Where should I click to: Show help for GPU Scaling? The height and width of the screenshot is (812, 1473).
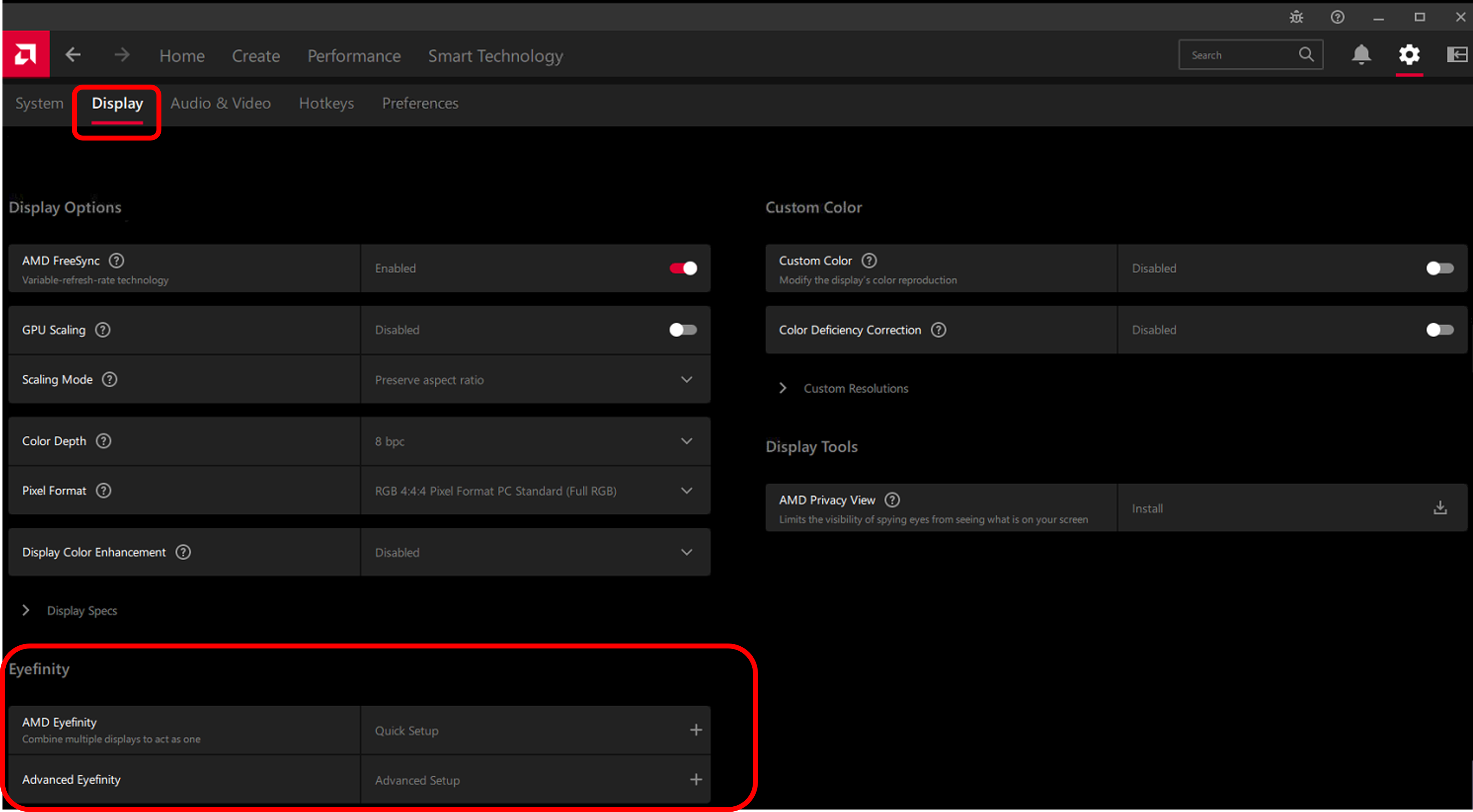[x=103, y=330]
